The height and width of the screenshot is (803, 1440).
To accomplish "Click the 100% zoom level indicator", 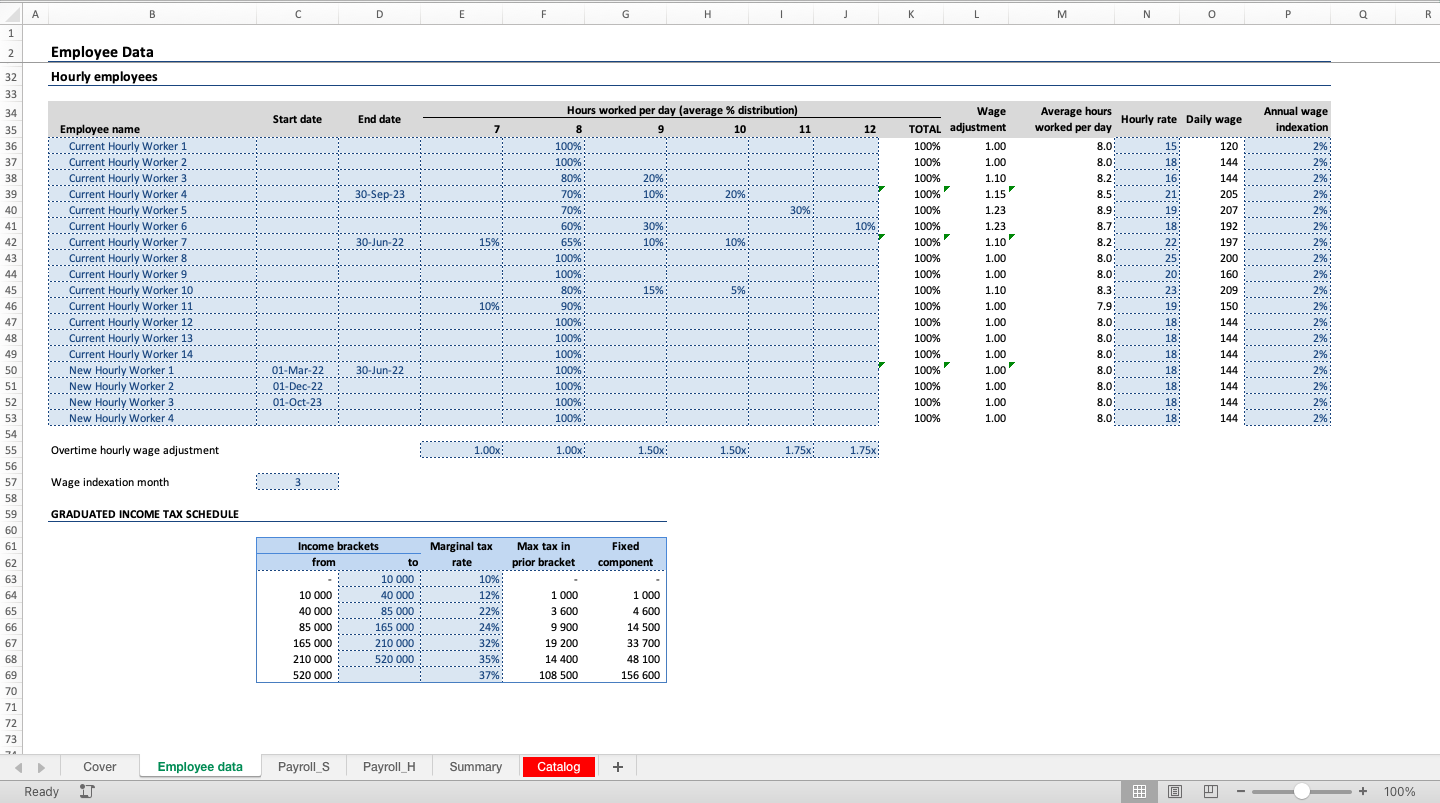I will click(x=1399, y=792).
